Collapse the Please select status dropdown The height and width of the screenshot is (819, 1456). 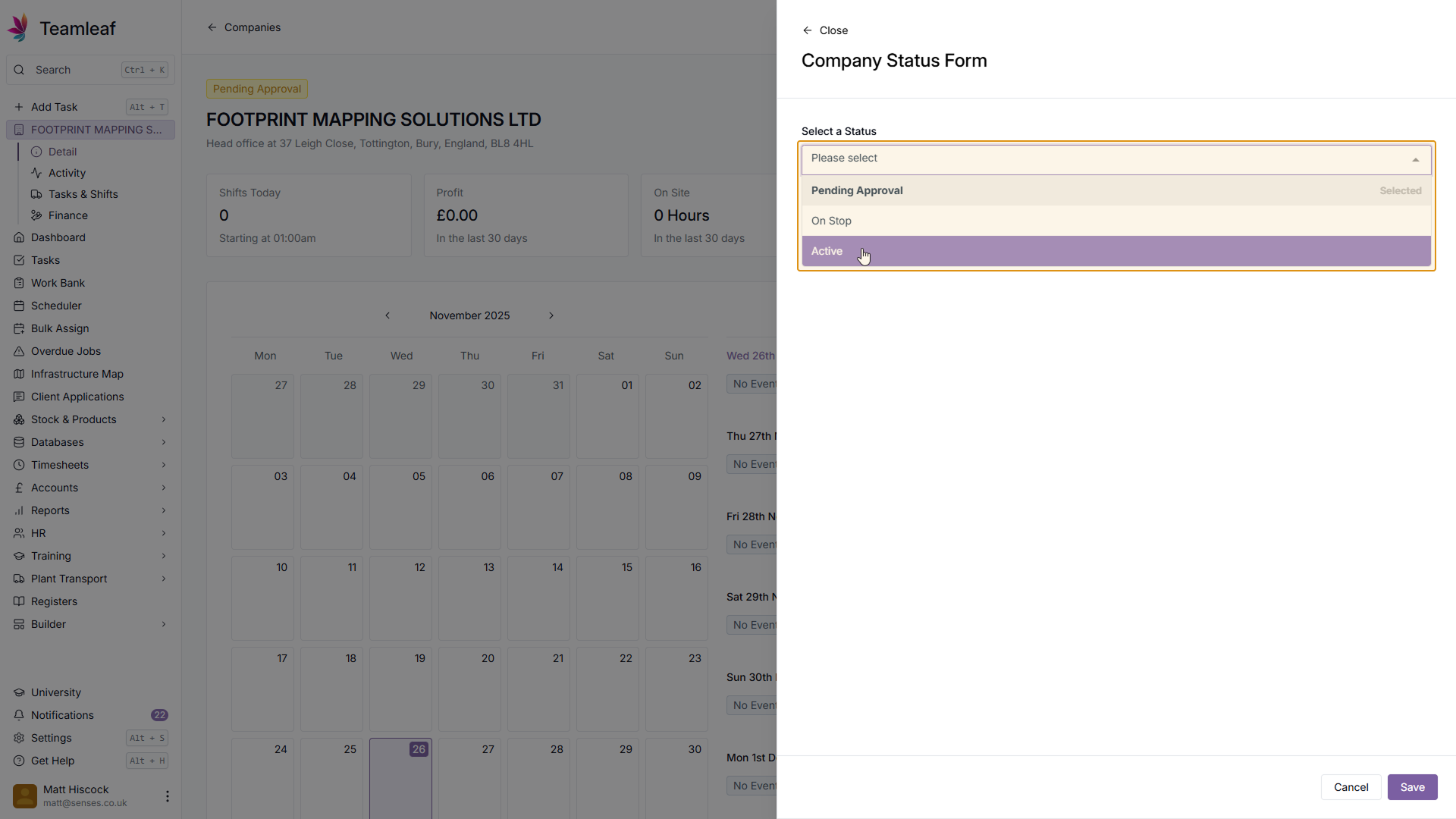click(1415, 159)
